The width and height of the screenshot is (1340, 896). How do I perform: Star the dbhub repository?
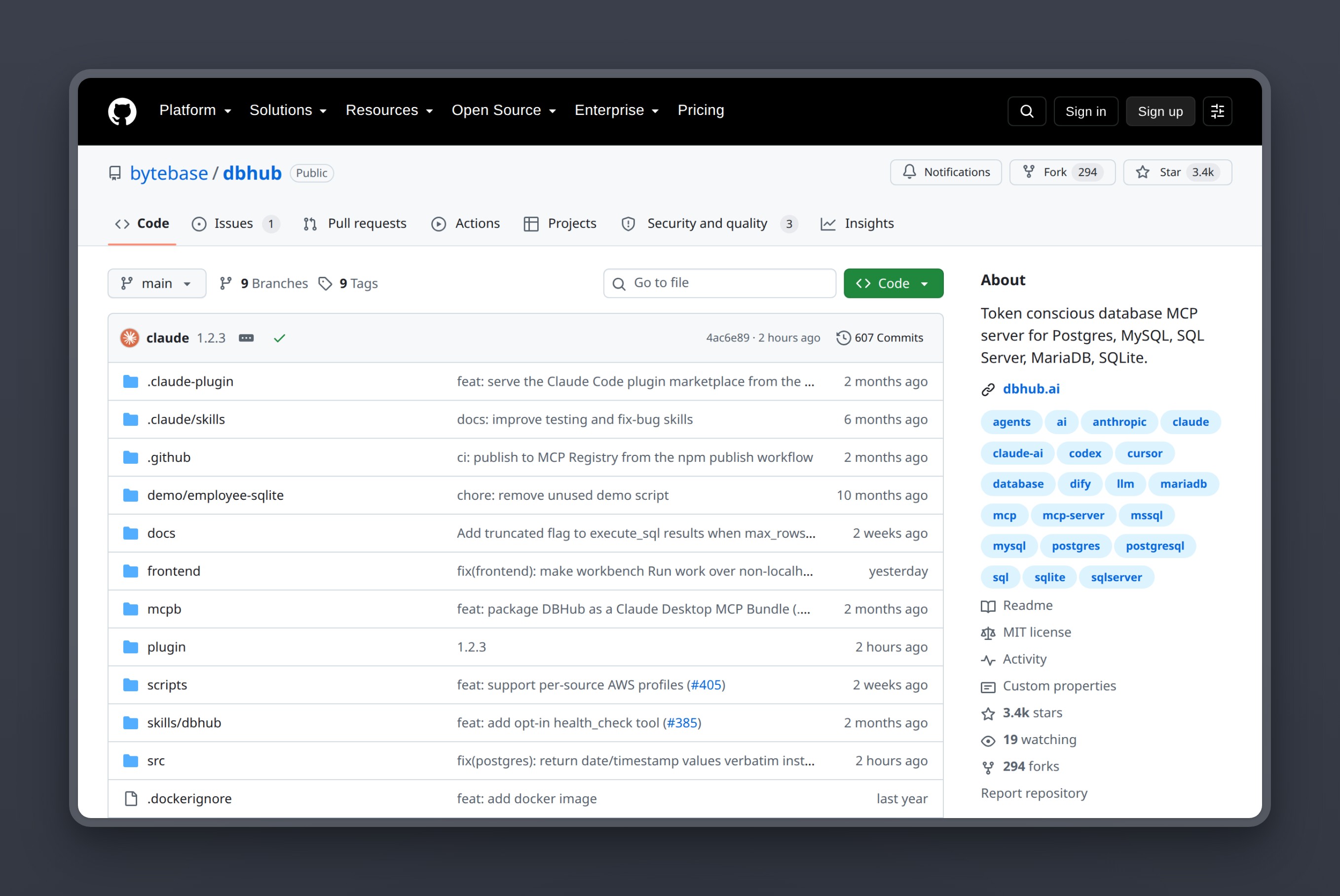1177,172
